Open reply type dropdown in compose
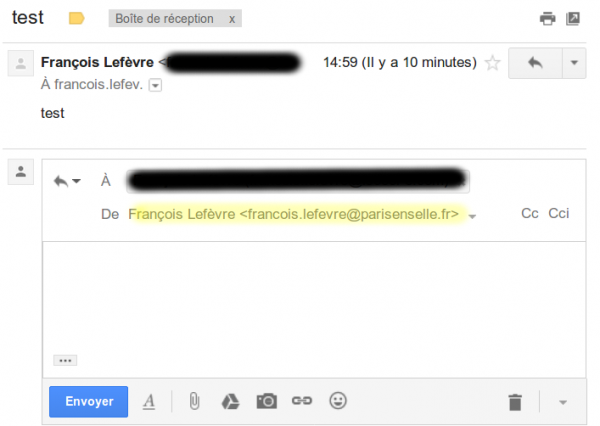Viewport: 600px width, 426px height. pos(67,181)
